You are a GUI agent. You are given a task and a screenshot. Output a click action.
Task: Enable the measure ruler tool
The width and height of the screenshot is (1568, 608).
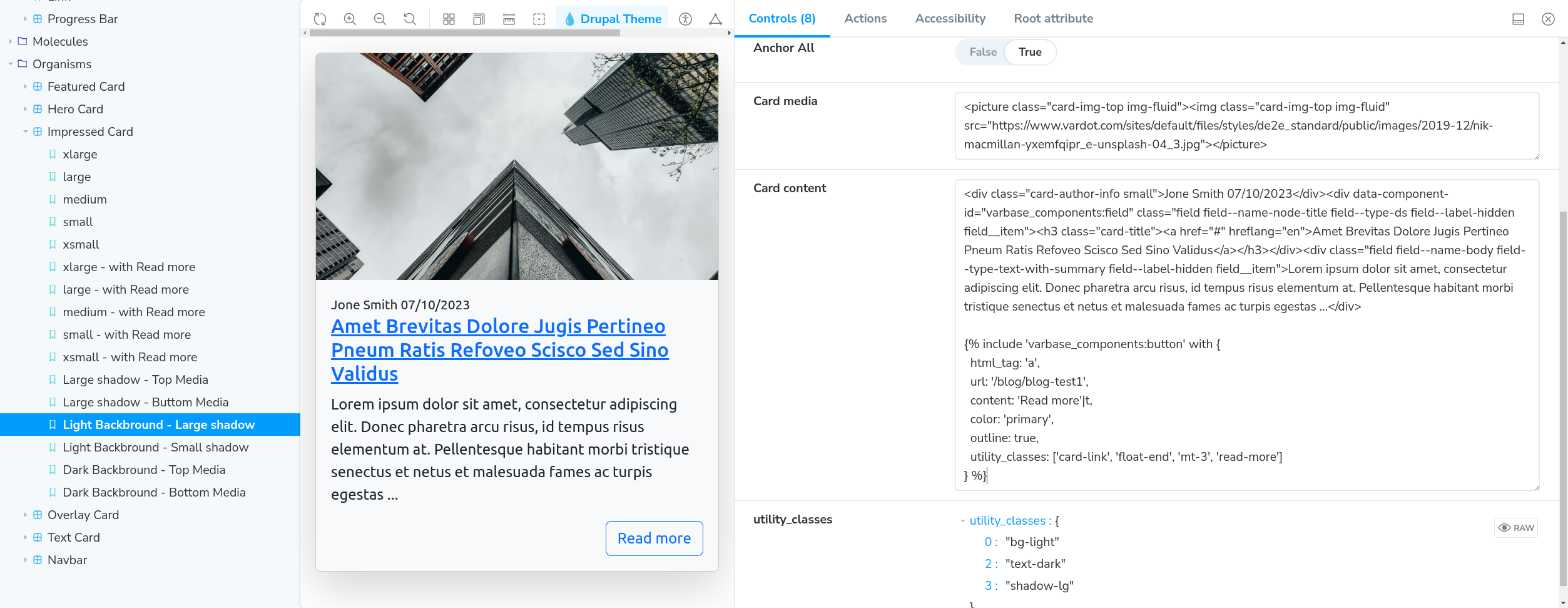tap(509, 19)
